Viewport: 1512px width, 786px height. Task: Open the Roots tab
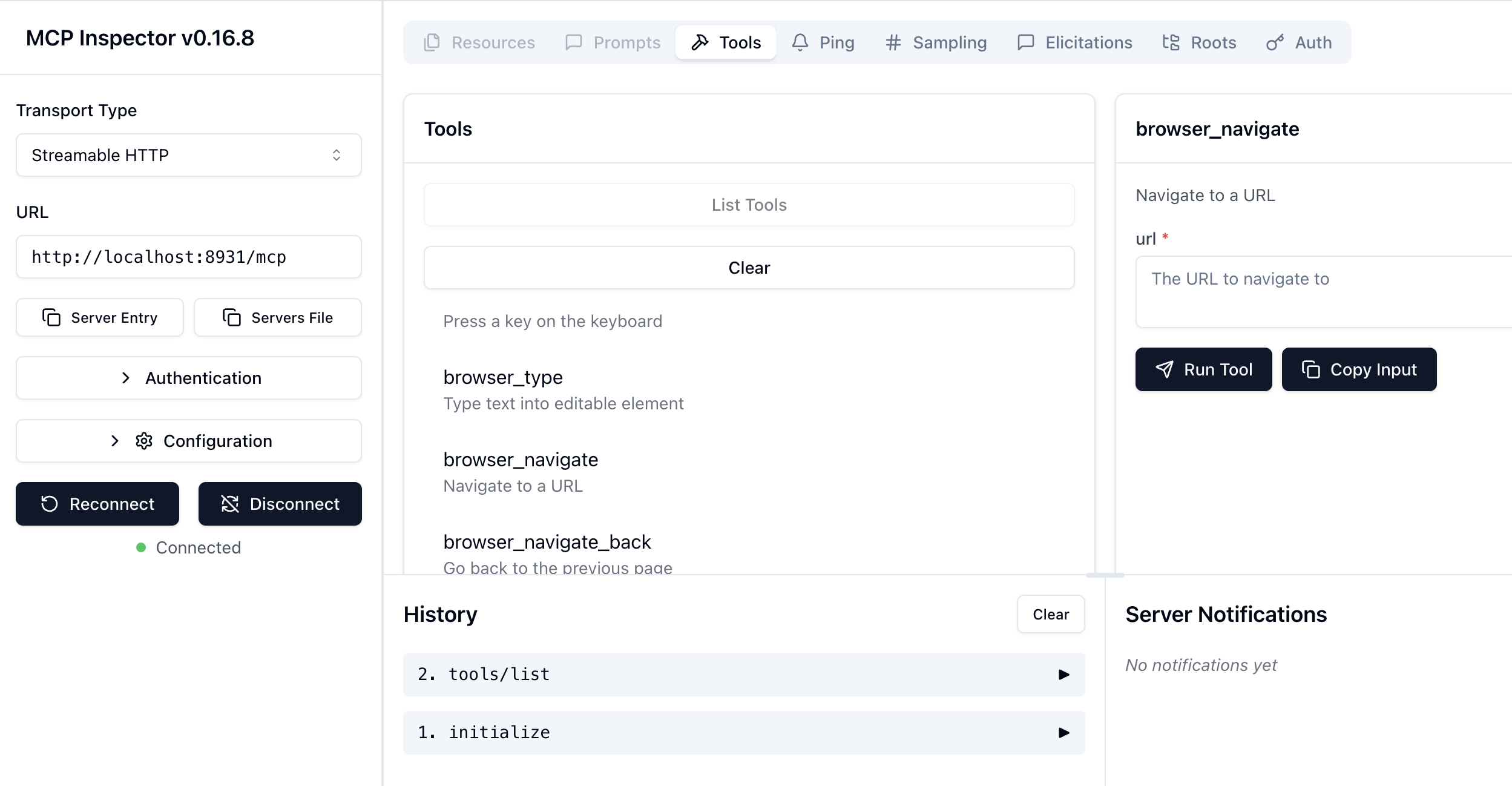1200,42
